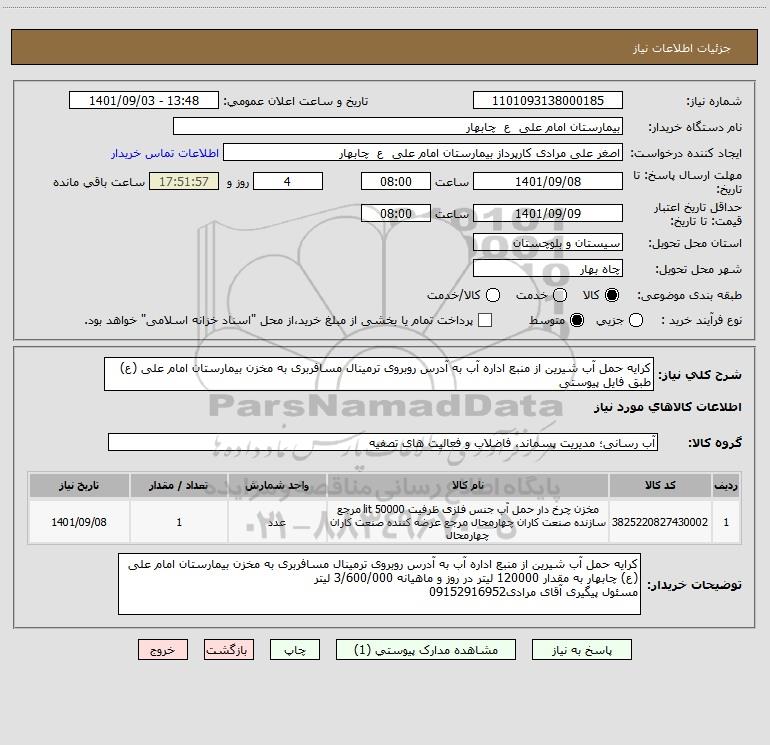Click the need number field 1101093138000185
The height and width of the screenshot is (745, 770).
click(x=548, y=101)
